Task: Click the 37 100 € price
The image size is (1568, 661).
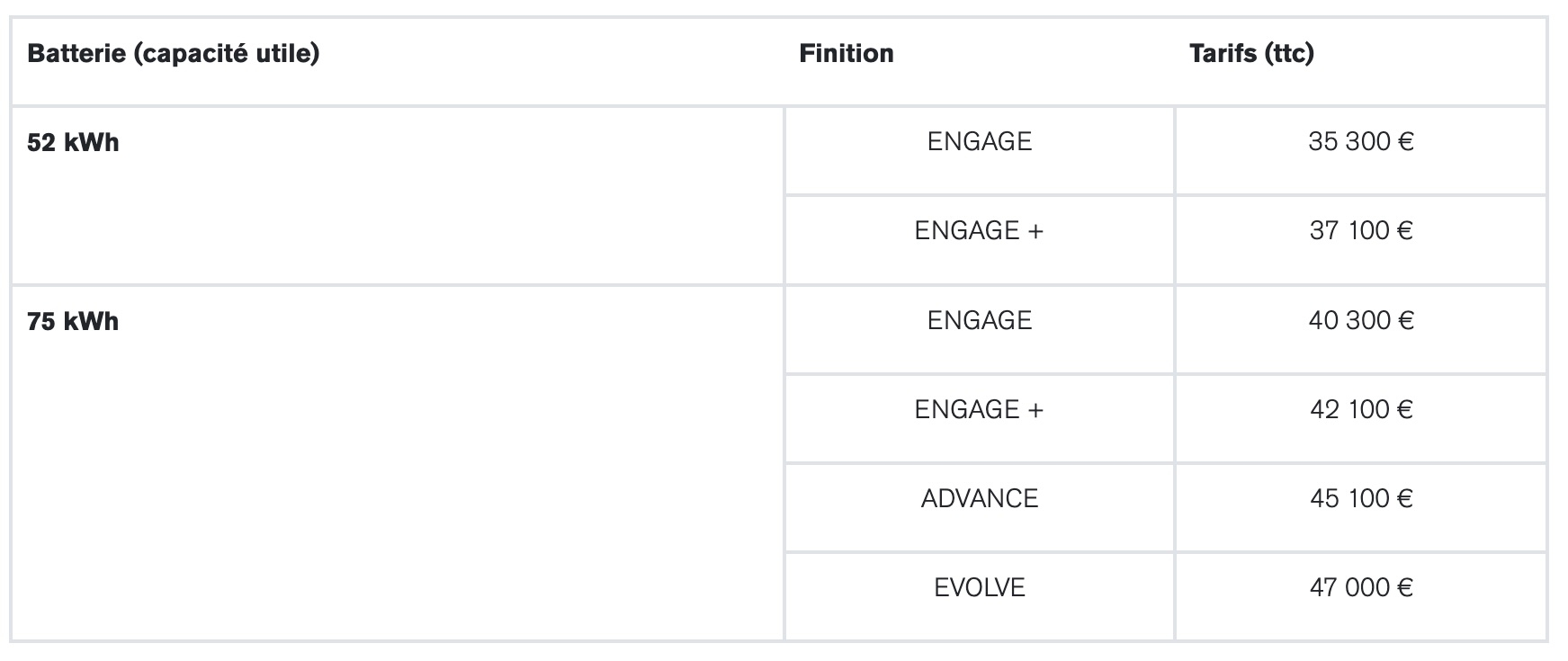Action: pos(1360,231)
